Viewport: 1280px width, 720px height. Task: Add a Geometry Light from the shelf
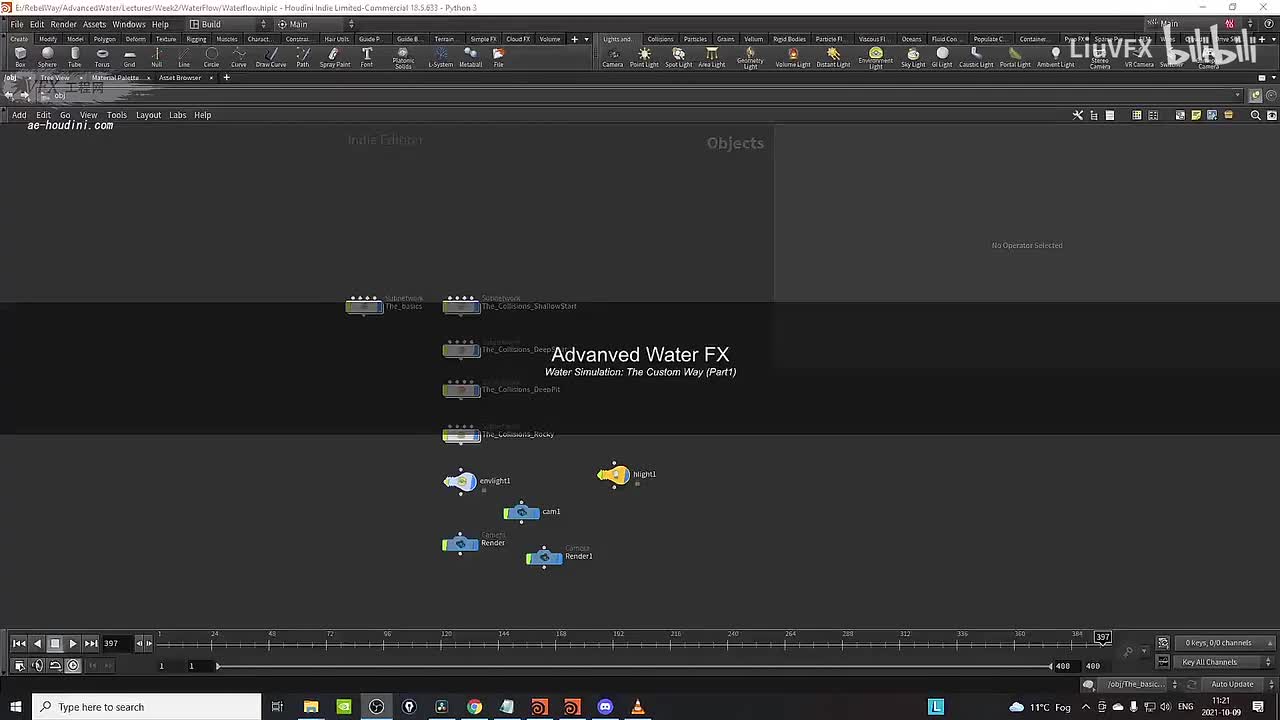750,58
